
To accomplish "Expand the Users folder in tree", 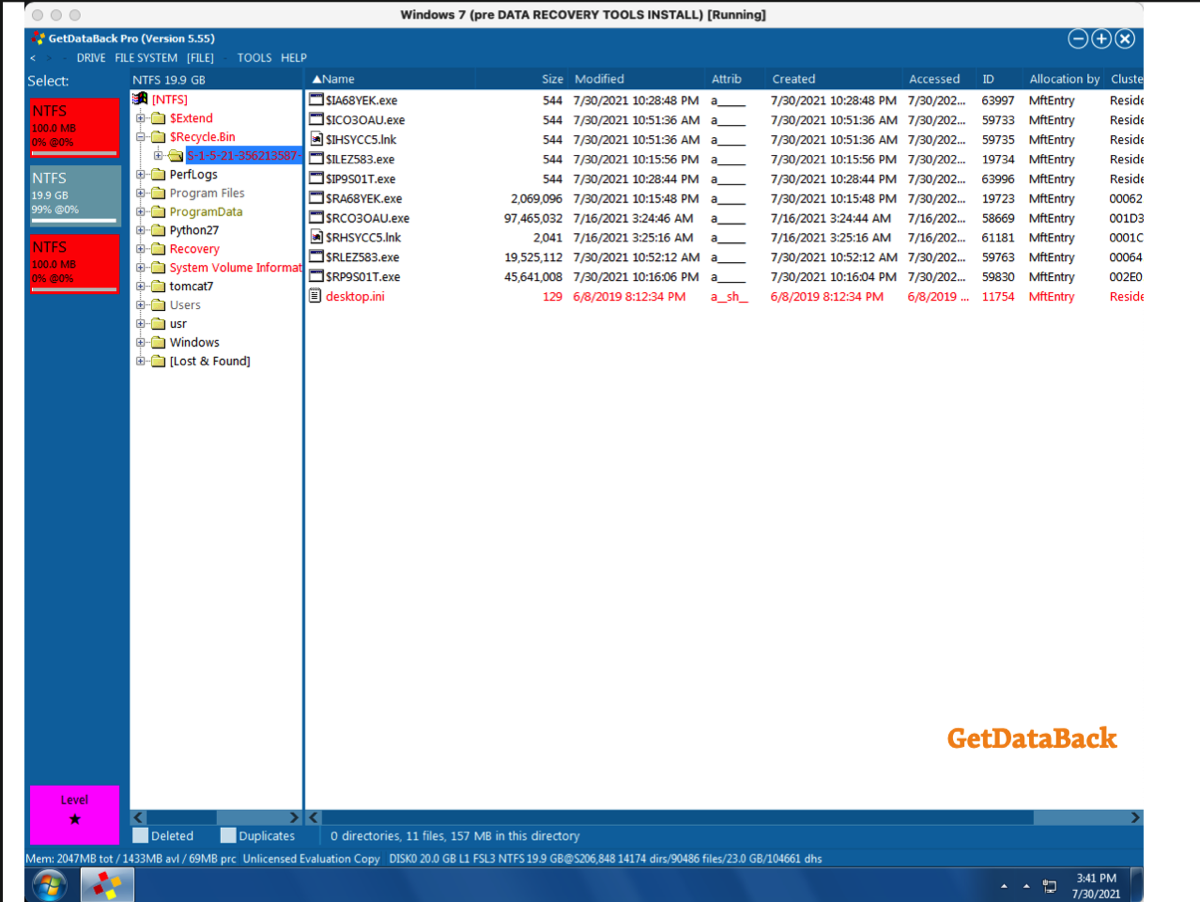I will [141, 306].
